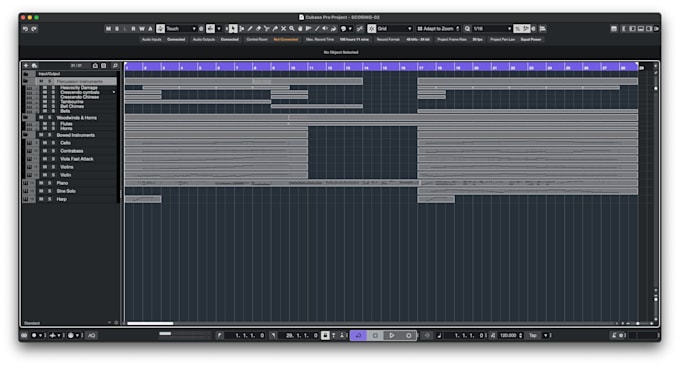The width and height of the screenshot is (680, 367).
Task: Start recording with the Record button
Action: tap(409, 335)
